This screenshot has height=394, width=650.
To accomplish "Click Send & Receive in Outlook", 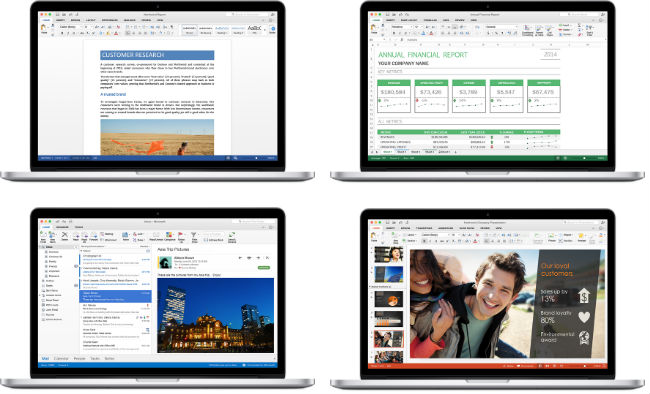I will tap(232, 237).
